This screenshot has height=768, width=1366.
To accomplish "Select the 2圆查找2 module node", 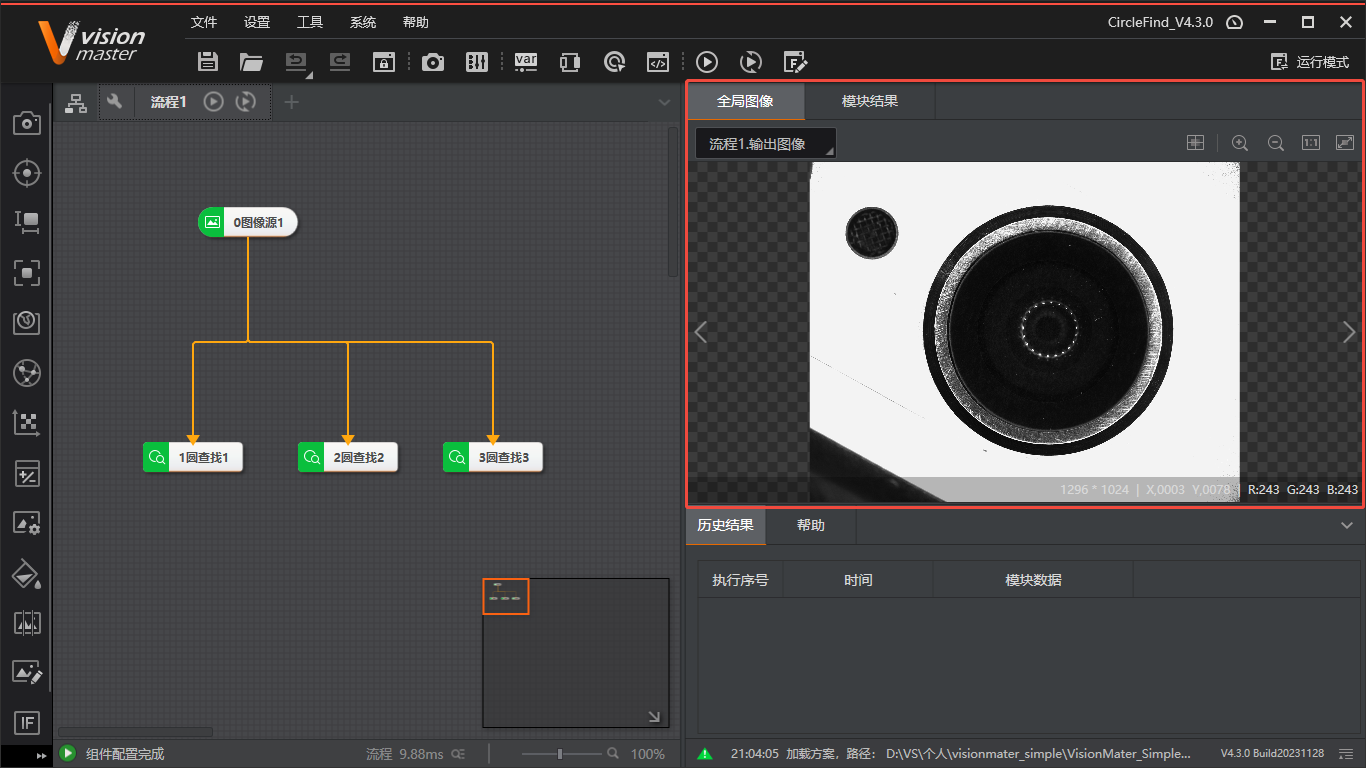I will (x=348, y=458).
